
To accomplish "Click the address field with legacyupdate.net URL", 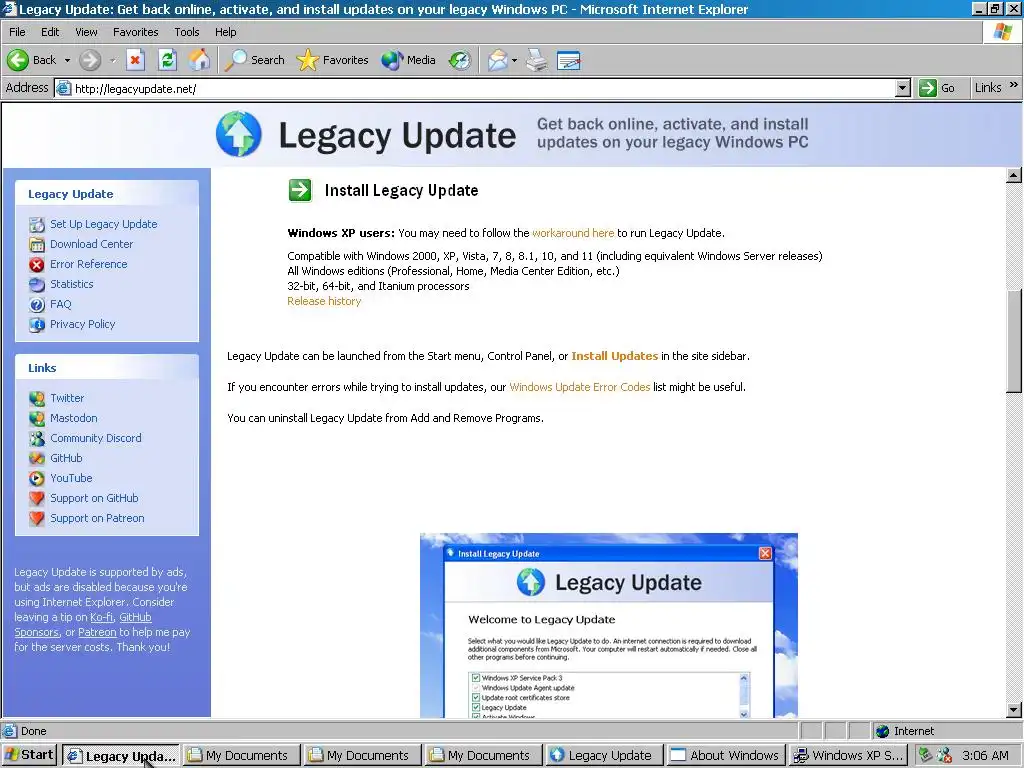I will (x=482, y=88).
